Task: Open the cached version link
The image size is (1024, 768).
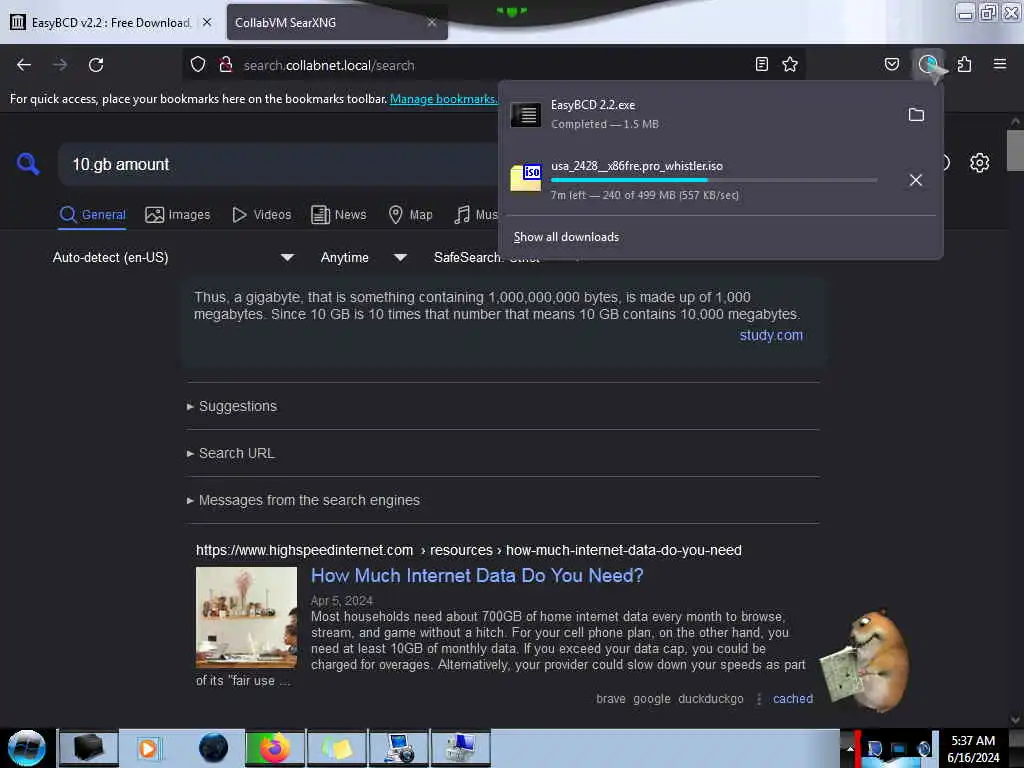Action: pos(793,699)
